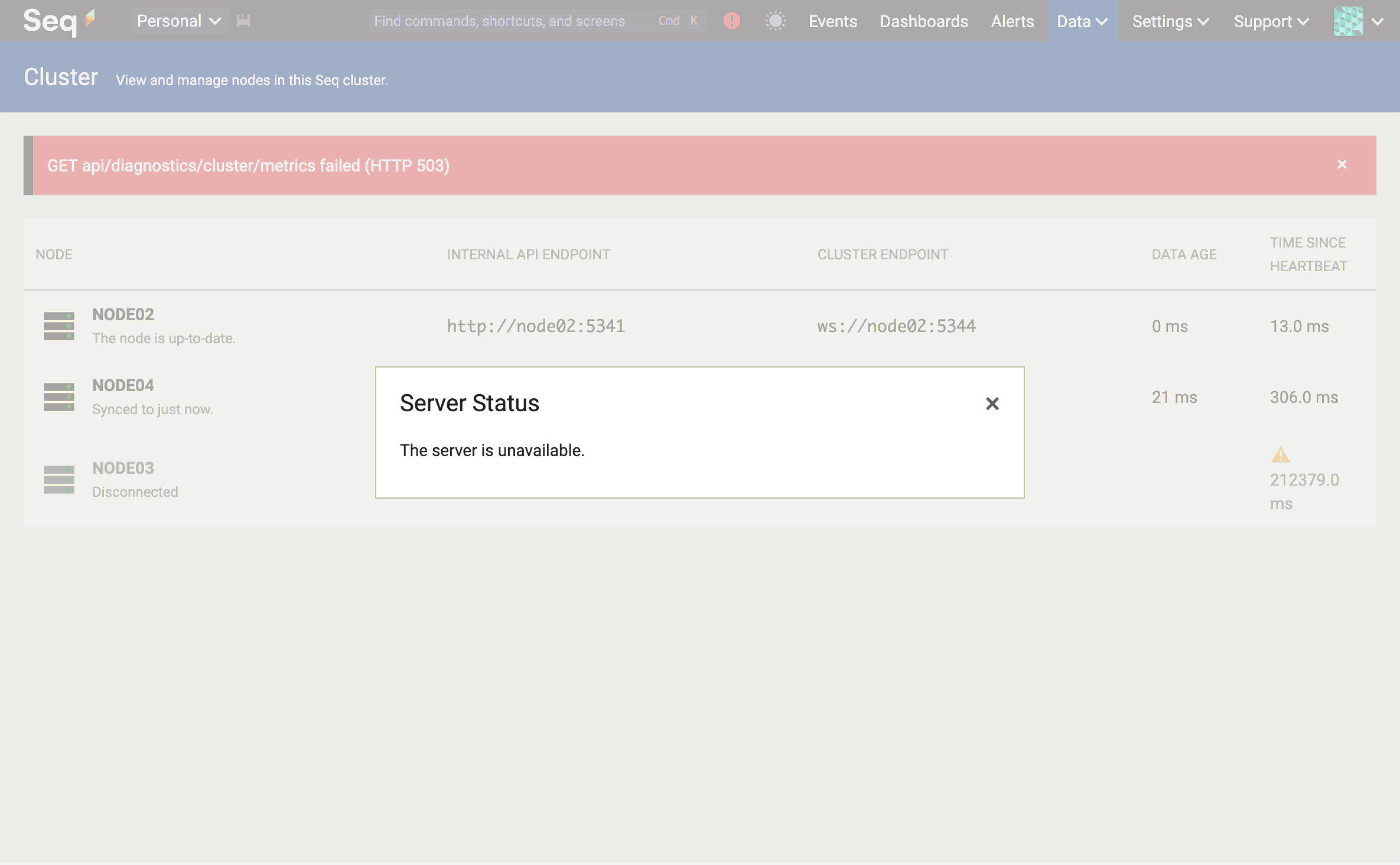
Task: Click the Cluster Endpoint column header
Action: click(x=883, y=255)
